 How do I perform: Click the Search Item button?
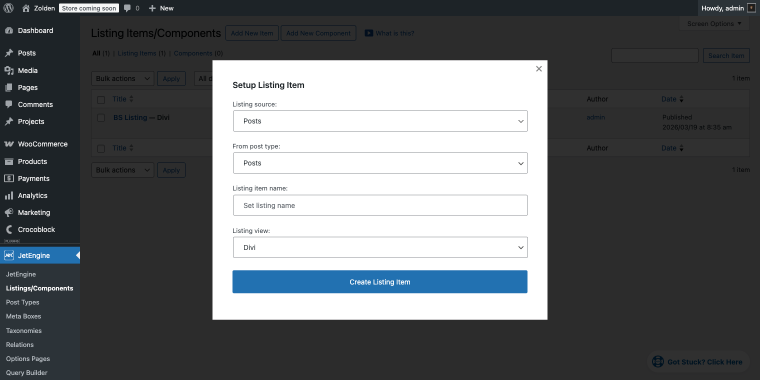[726, 56]
